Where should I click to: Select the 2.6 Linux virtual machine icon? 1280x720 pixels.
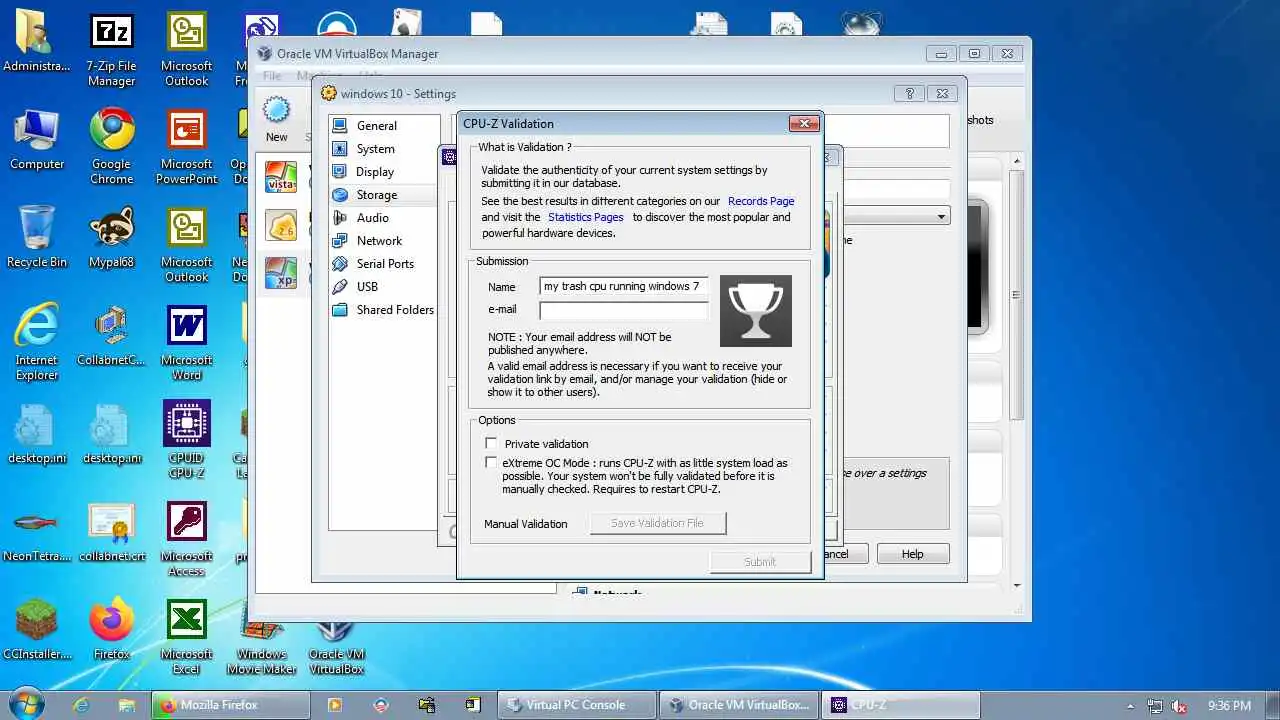280,225
